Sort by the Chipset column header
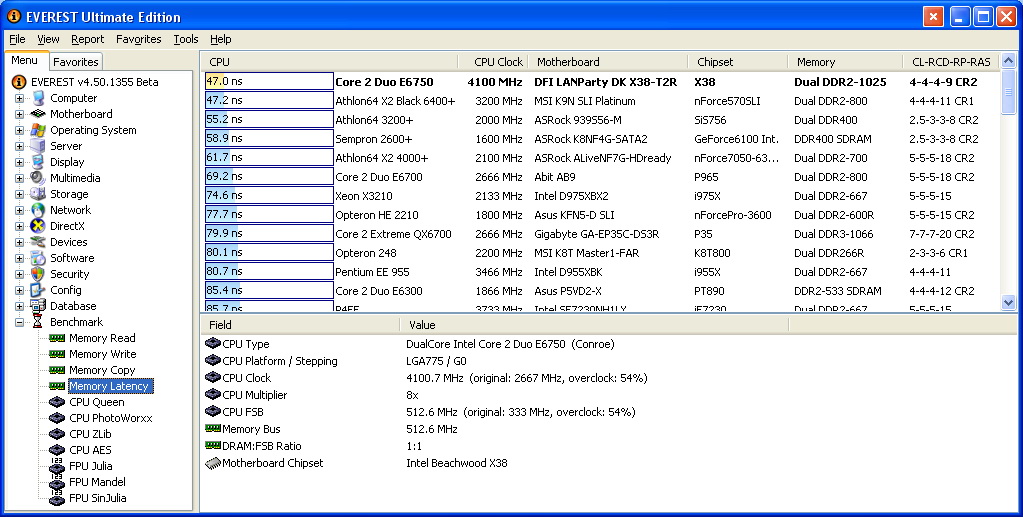This screenshot has width=1023, height=517. 737,62
